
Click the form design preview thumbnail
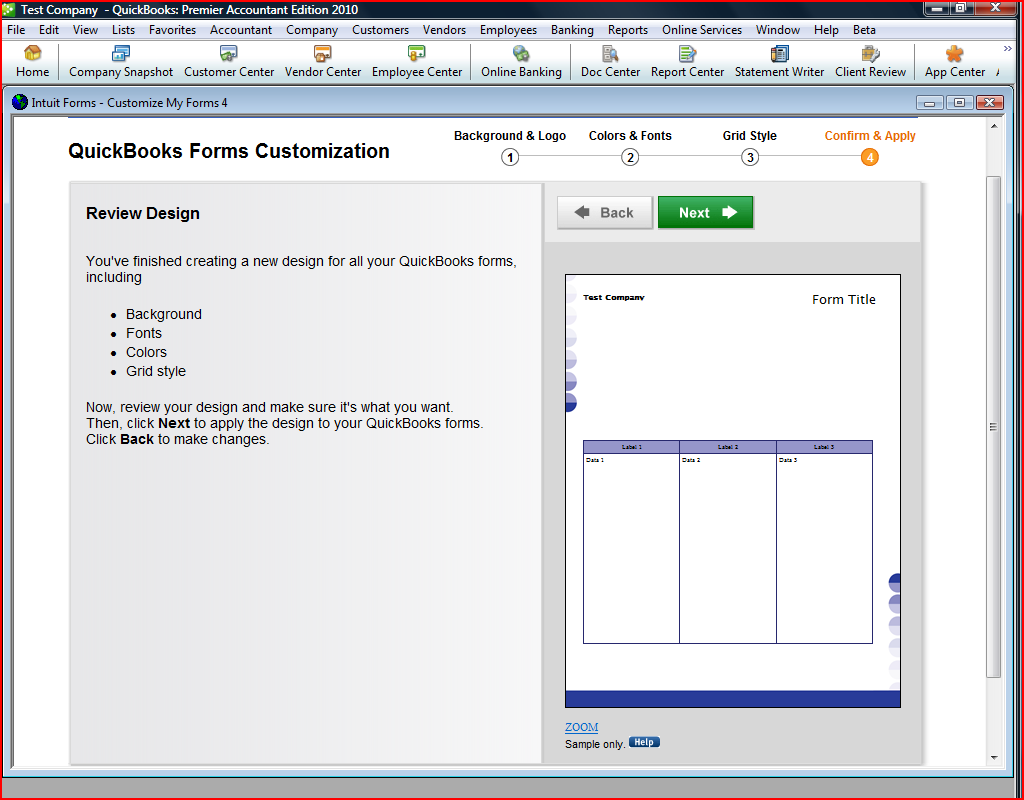pos(733,490)
